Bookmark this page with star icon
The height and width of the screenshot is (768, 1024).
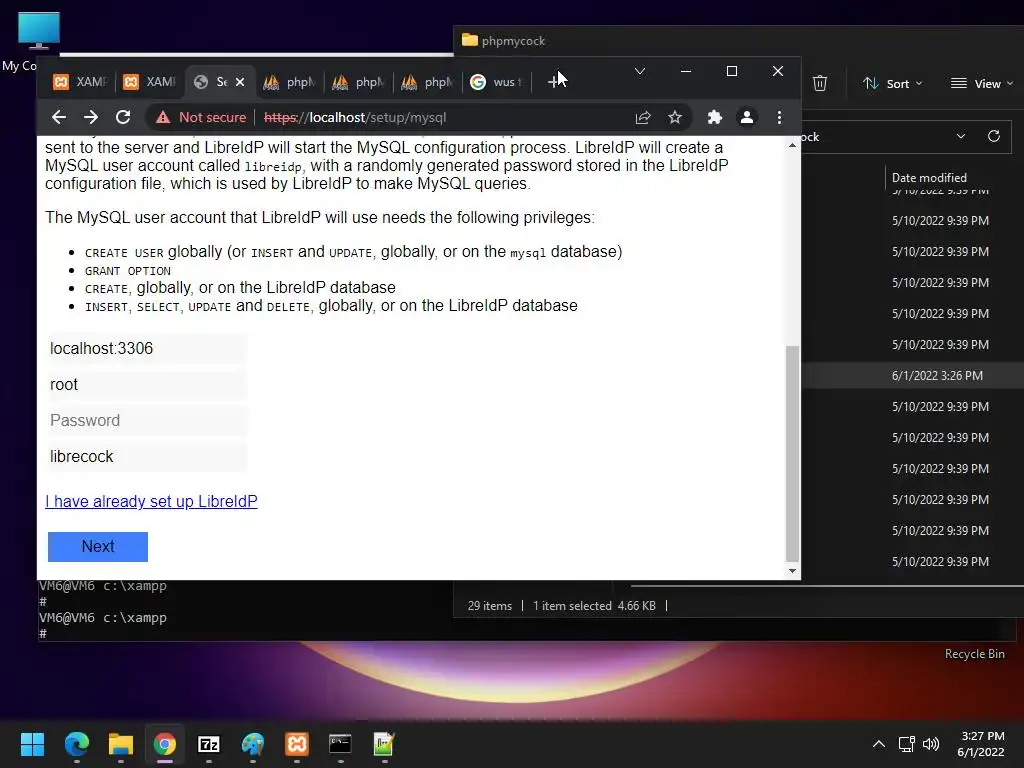(x=675, y=118)
